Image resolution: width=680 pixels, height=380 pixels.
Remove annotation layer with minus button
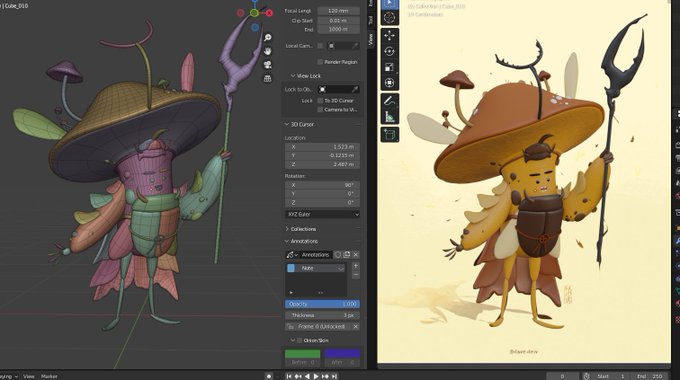click(356, 275)
